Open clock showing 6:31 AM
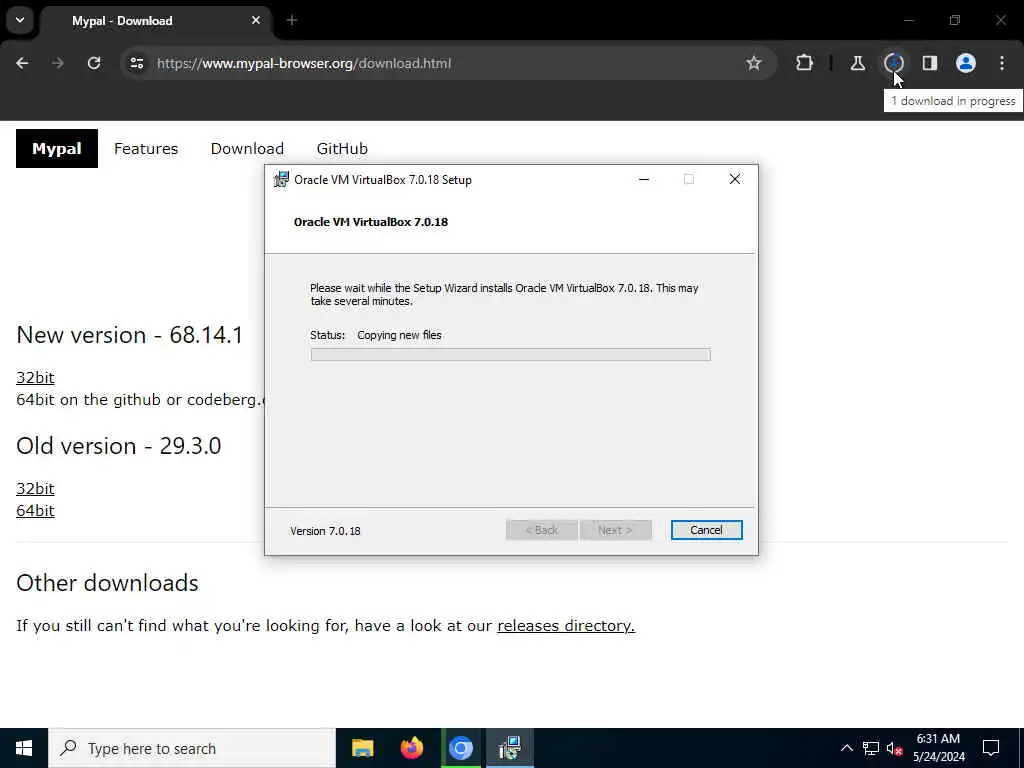1024x768 pixels. pyautogui.click(x=939, y=748)
